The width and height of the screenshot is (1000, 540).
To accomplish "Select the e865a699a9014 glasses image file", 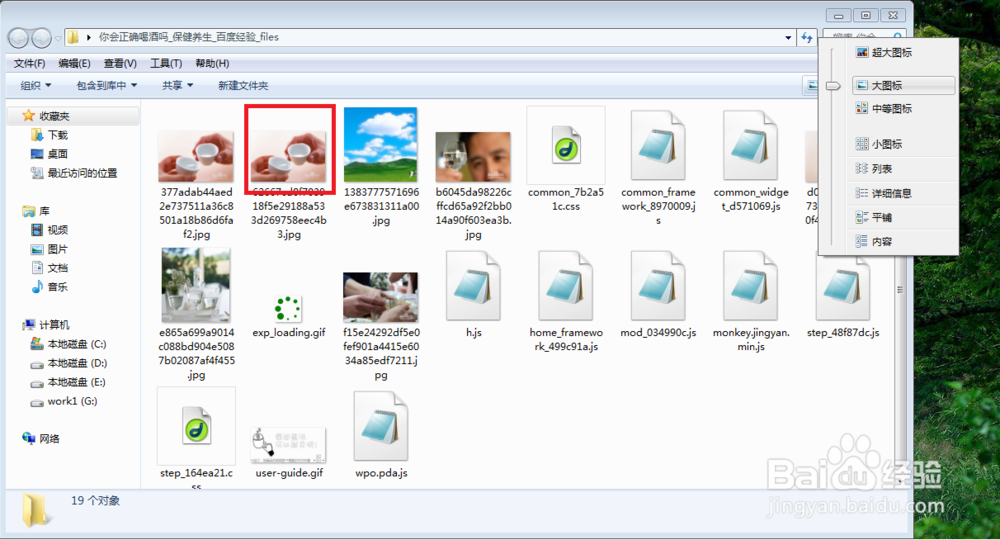I will tap(196, 286).
